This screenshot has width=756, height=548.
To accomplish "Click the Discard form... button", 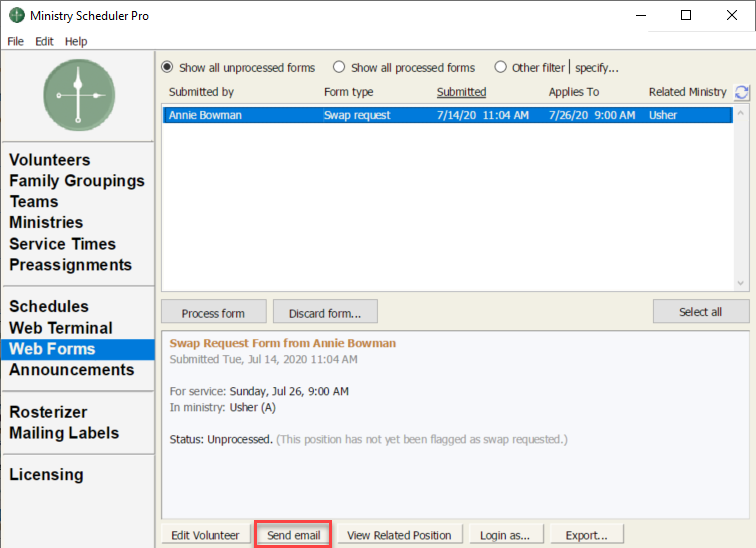I will coord(324,312).
